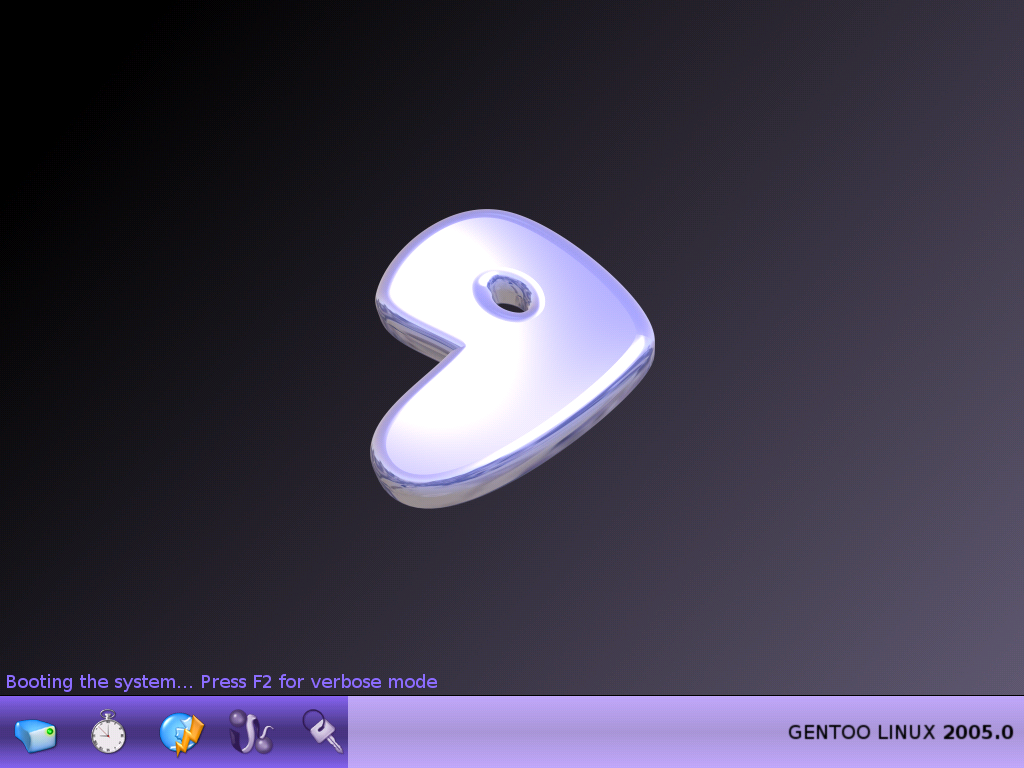Click the stopwatch clock icon
Screen dimensions: 1024x768
tap(108, 731)
